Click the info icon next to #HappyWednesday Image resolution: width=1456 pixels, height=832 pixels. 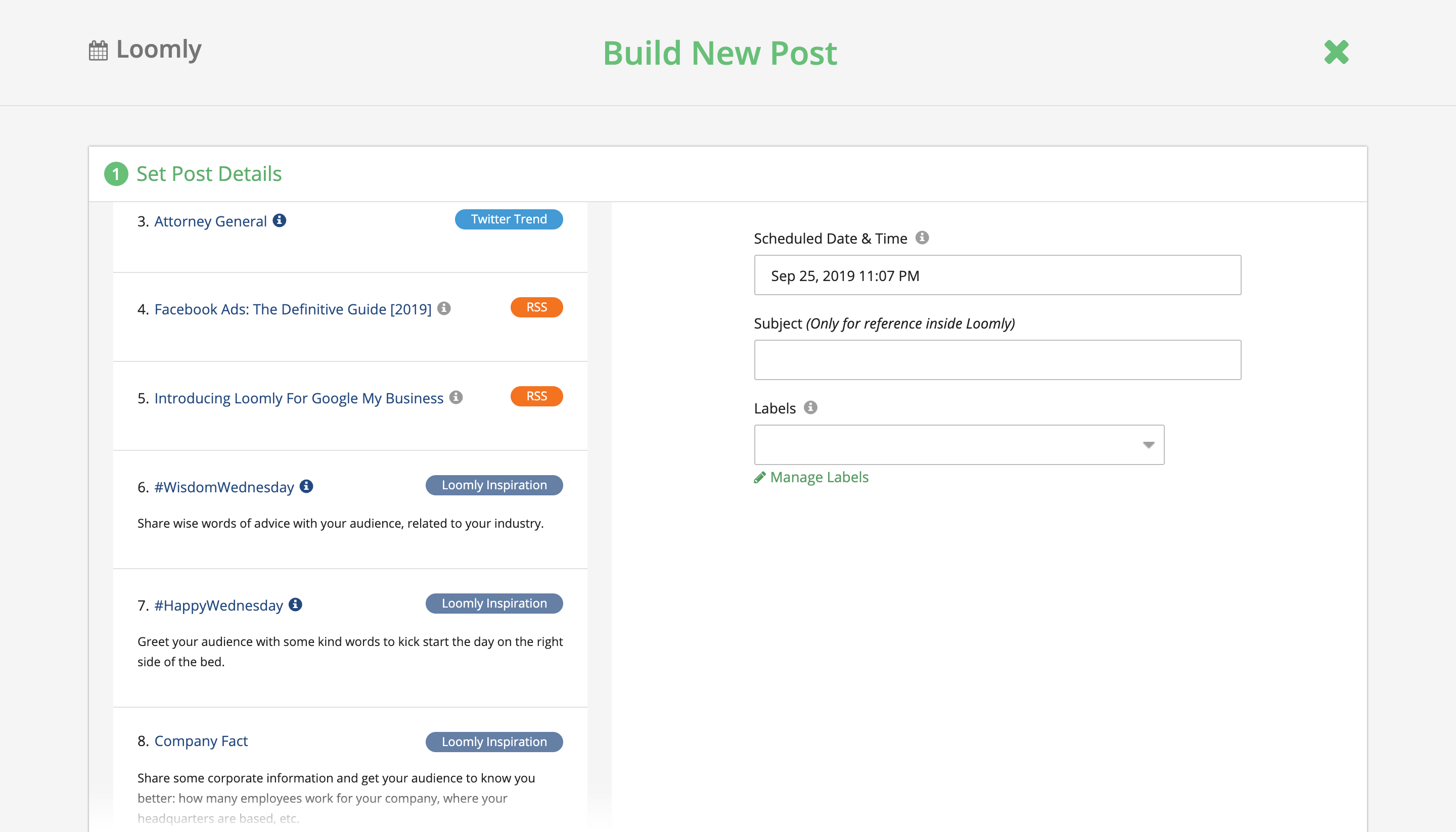(x=295, y=605)
